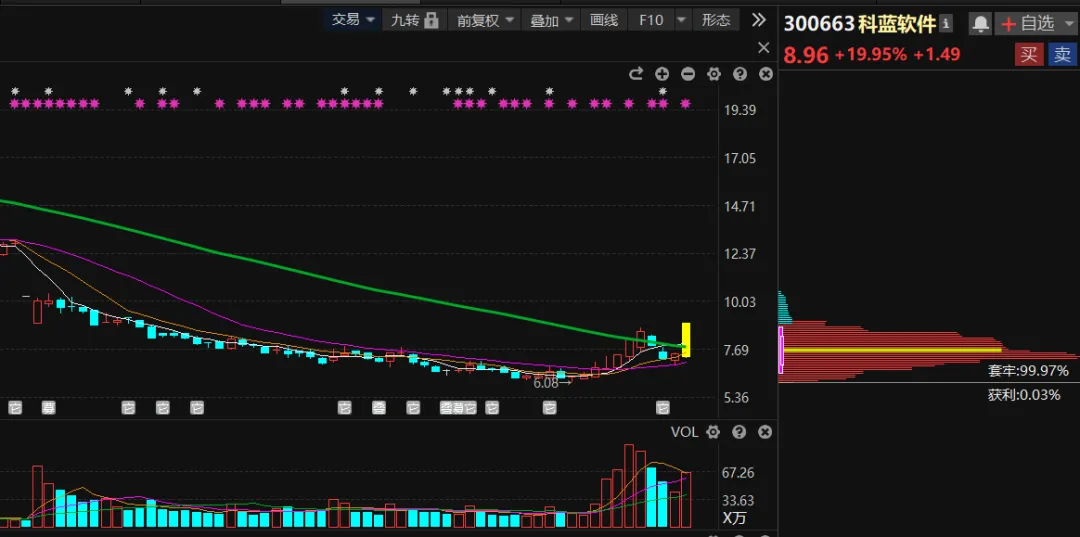Image resolution: width=1080 pixels, height=537 pixels.
Task: Click the price axis label 17.05
Action: (x=740, y=158)
